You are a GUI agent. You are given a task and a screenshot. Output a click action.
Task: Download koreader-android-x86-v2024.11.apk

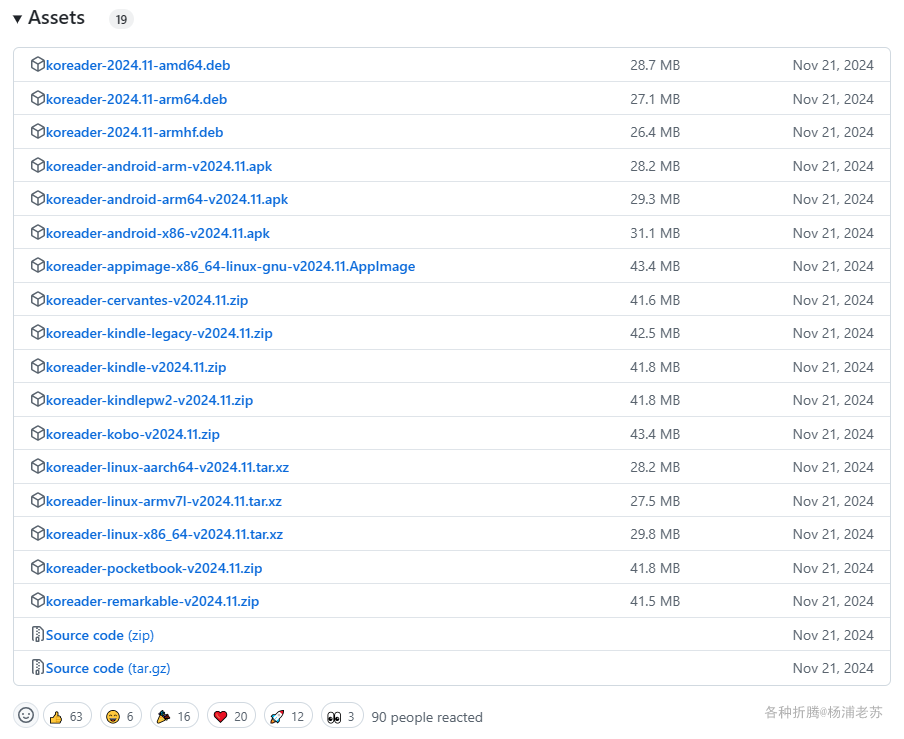[x=157, y=233]
